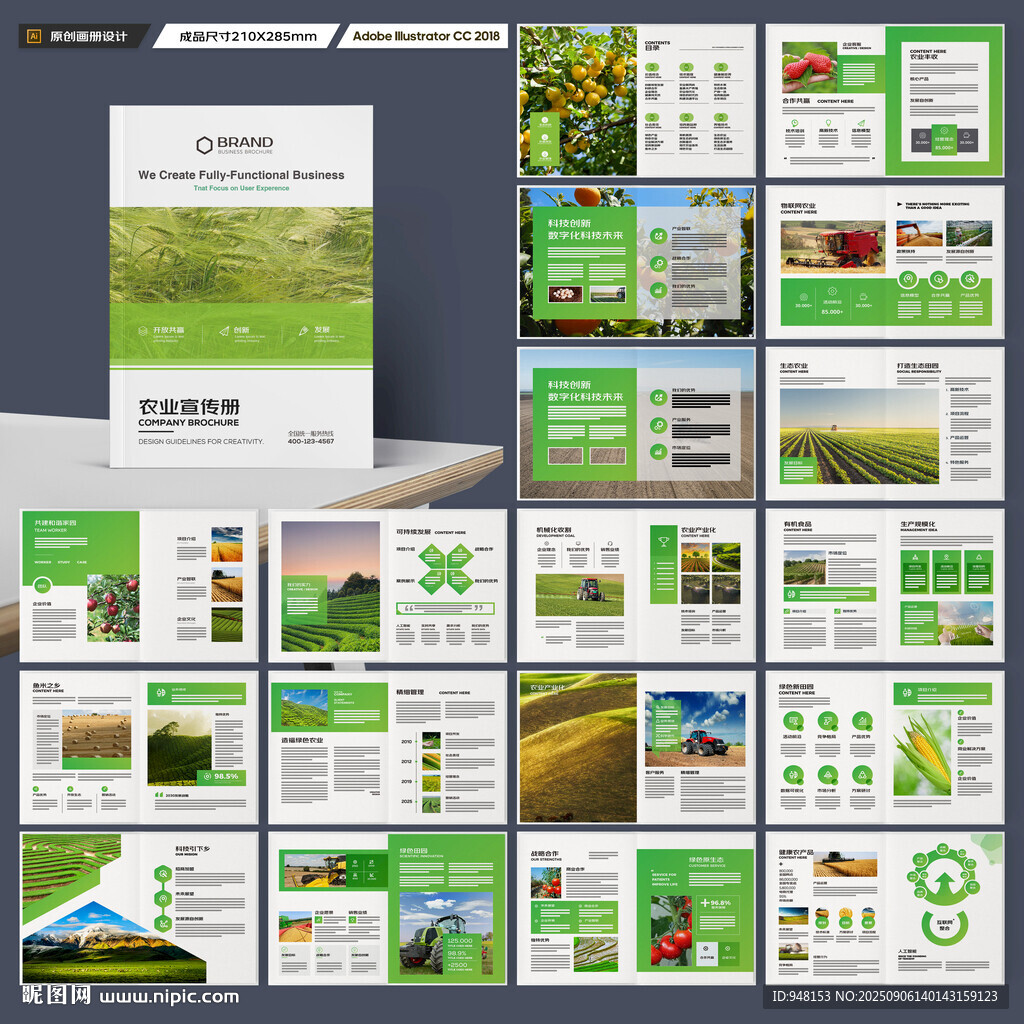The width and height of the screenshot is (1024, 1024).
Task: Open the CONTENTS 目录 spread thumbnail
Action: pos(636,101)
